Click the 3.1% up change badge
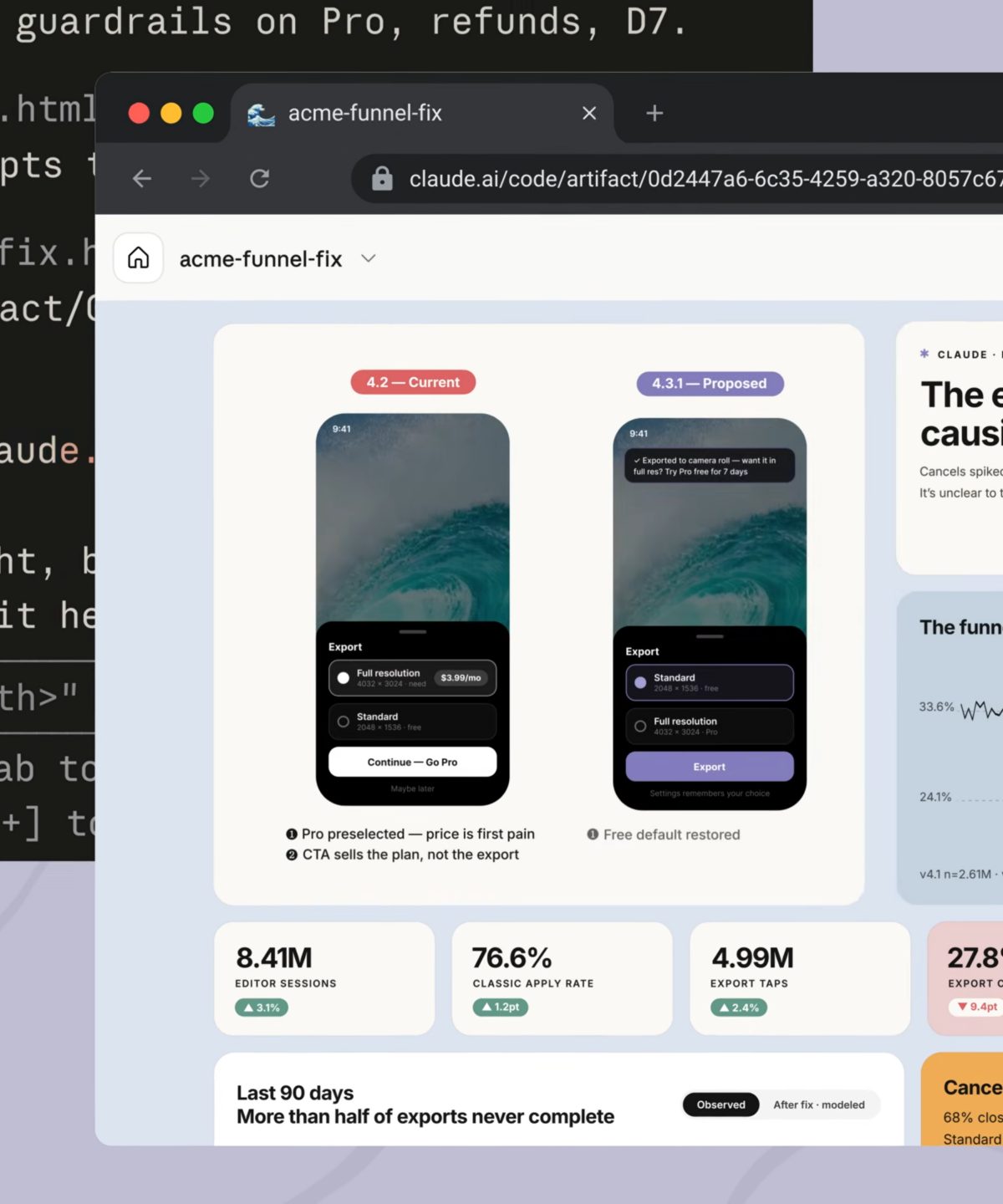This screenshot has width=1003, height=1204. (262, 1008)
